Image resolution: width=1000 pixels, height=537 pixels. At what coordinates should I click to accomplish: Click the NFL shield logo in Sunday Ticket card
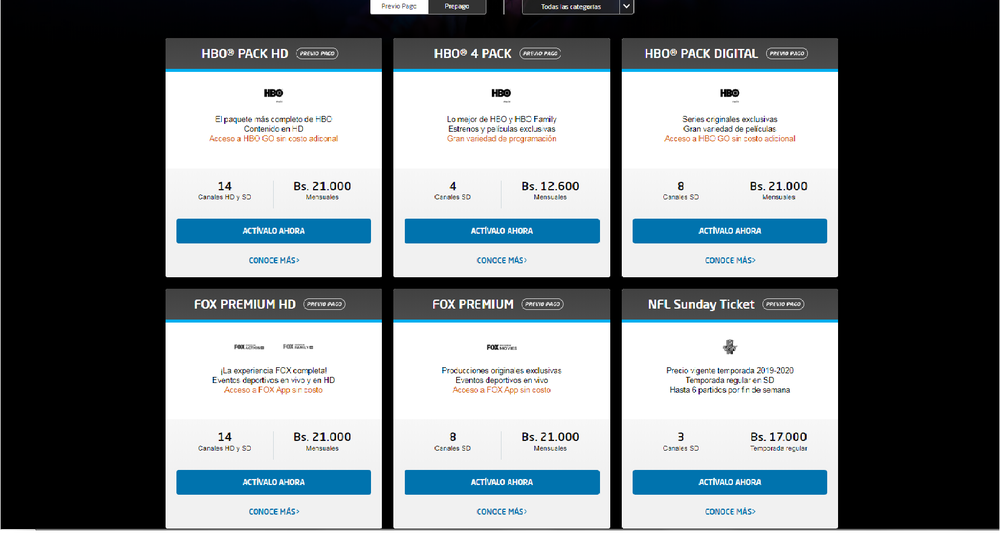[x=729, y=347]
